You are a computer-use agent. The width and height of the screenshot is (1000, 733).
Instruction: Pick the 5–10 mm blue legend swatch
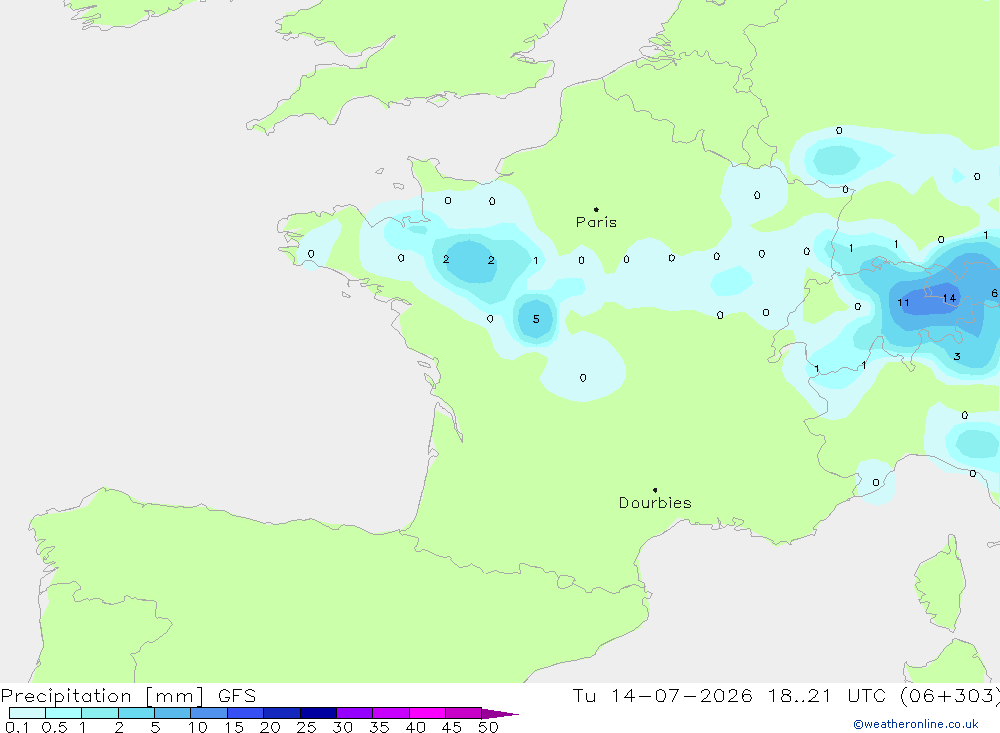pyautogui.click(x=173, y=713)
